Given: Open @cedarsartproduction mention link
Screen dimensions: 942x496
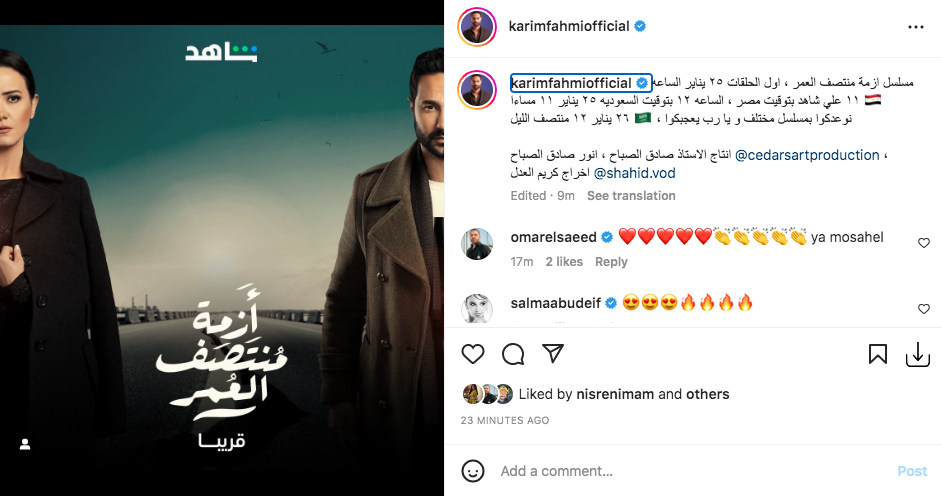Looking at the screenshot, I should click(807, 155).
